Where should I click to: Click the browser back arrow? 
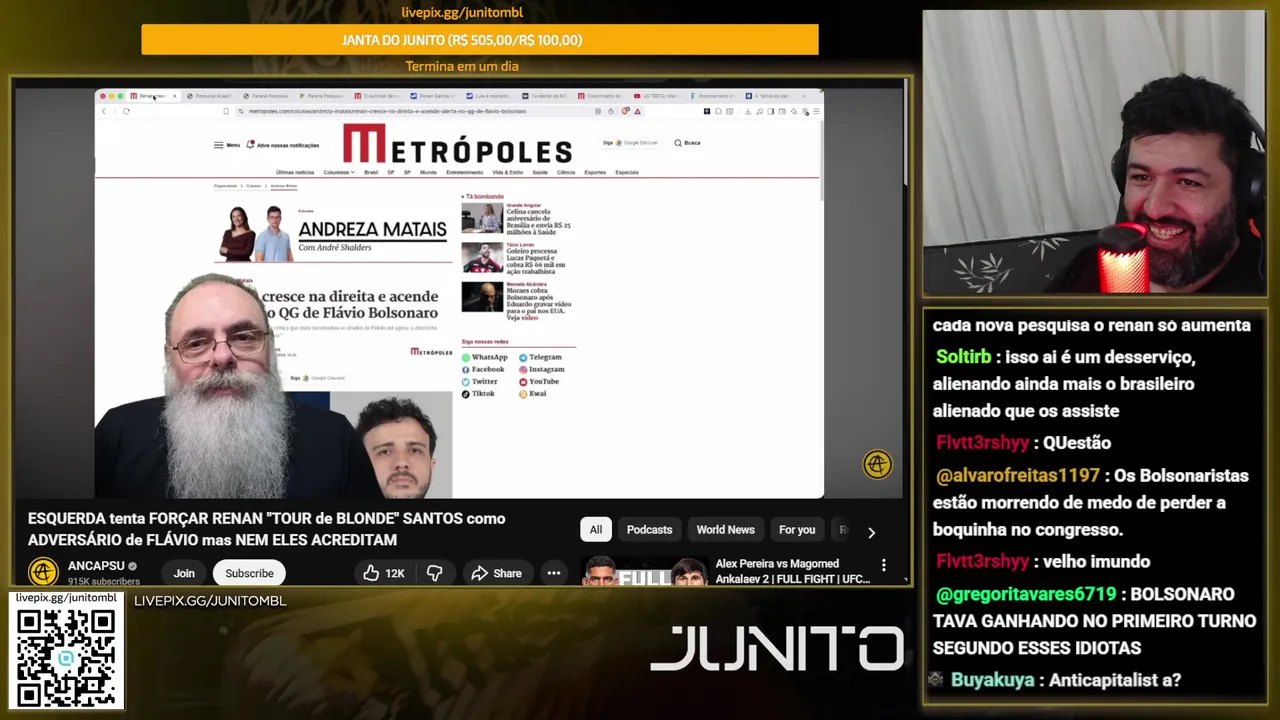click(x=103, y=111)
